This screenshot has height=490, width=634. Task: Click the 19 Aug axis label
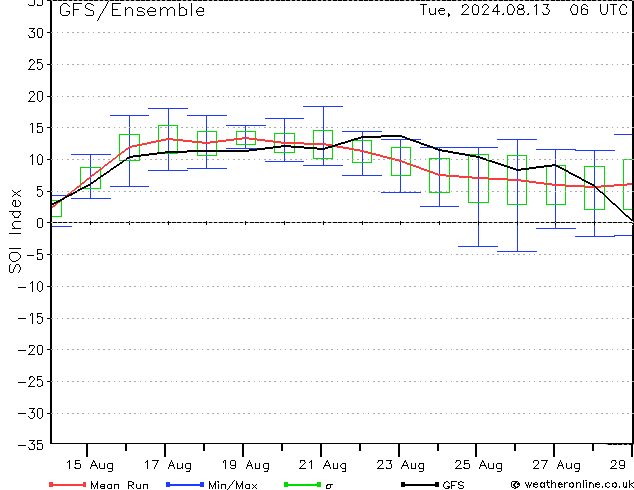pos(245,465)
